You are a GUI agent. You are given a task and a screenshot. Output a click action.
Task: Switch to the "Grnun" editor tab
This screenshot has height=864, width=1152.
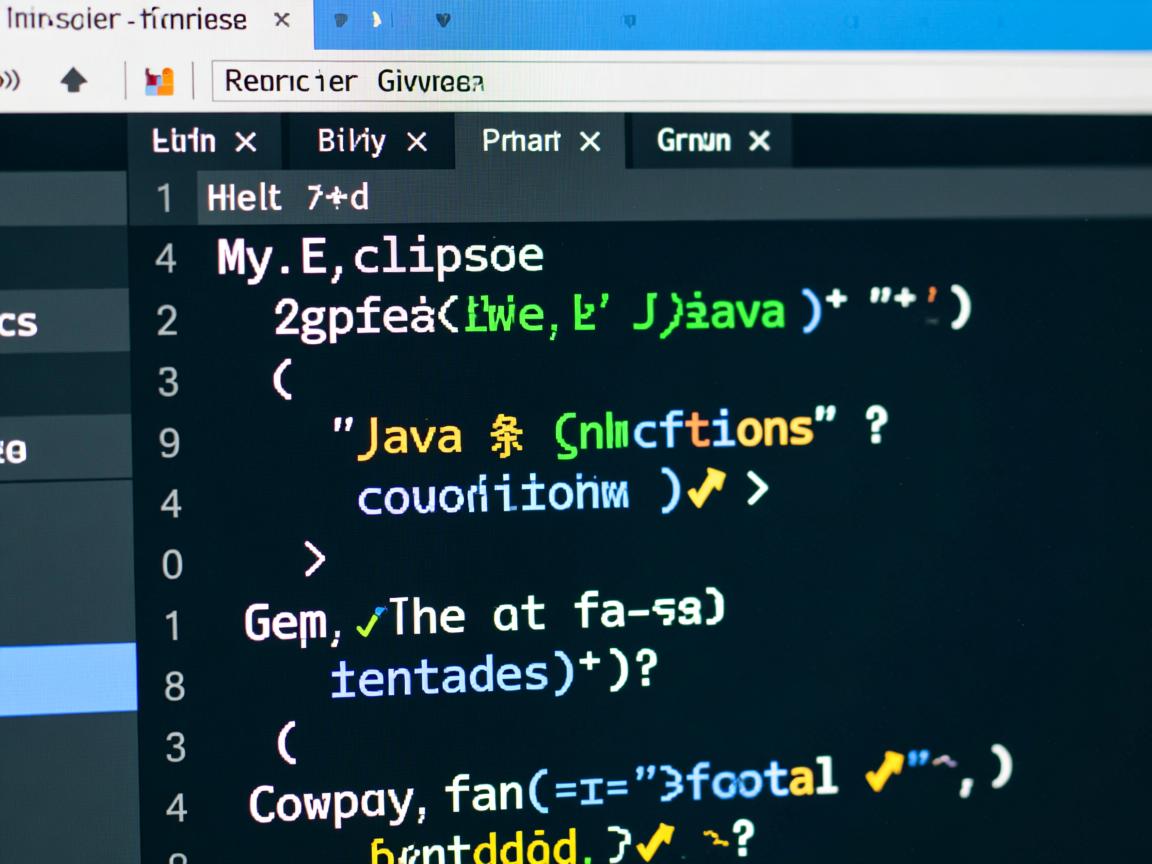point(692,141)
